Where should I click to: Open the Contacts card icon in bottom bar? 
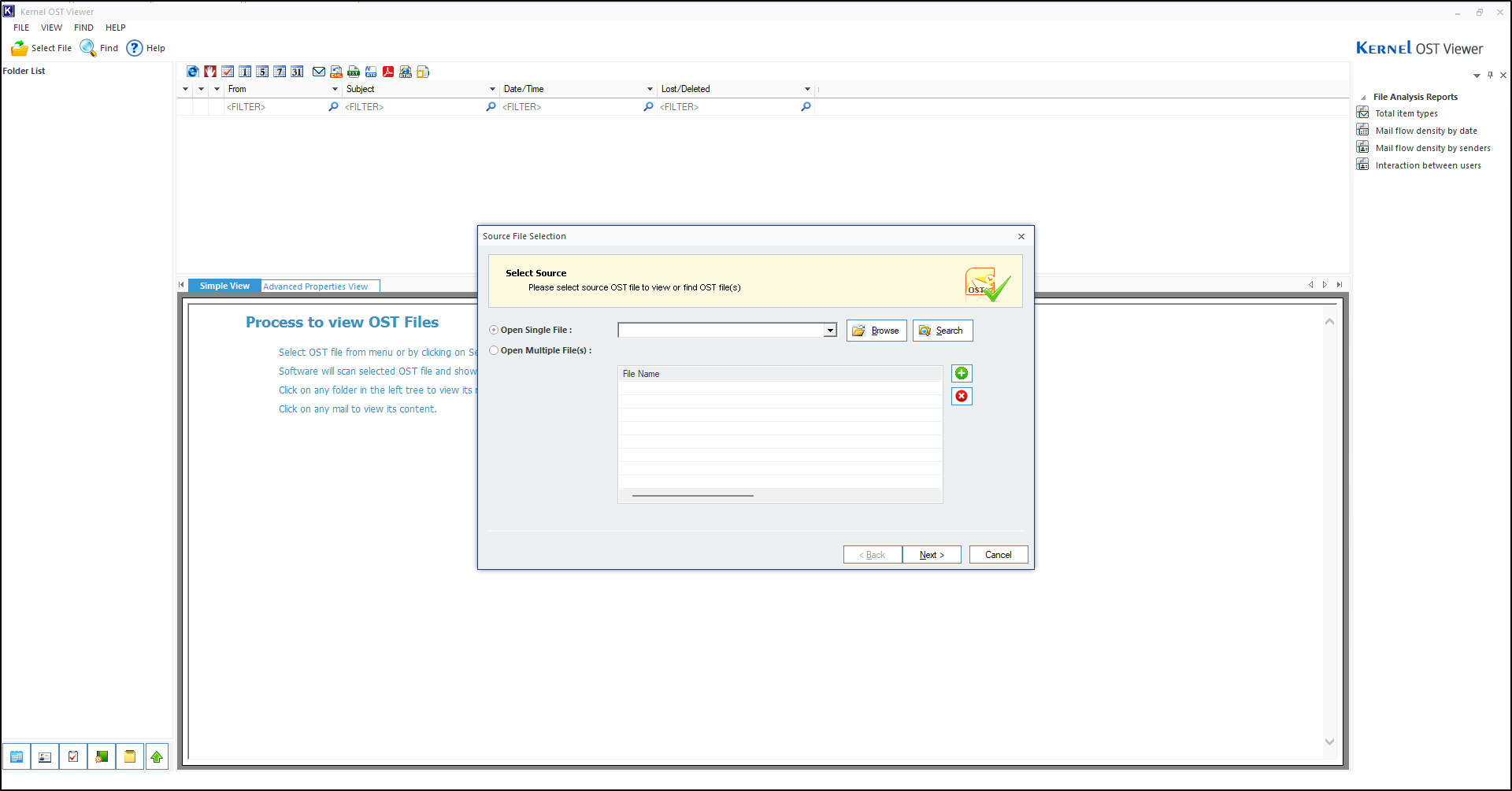point(45,756)
